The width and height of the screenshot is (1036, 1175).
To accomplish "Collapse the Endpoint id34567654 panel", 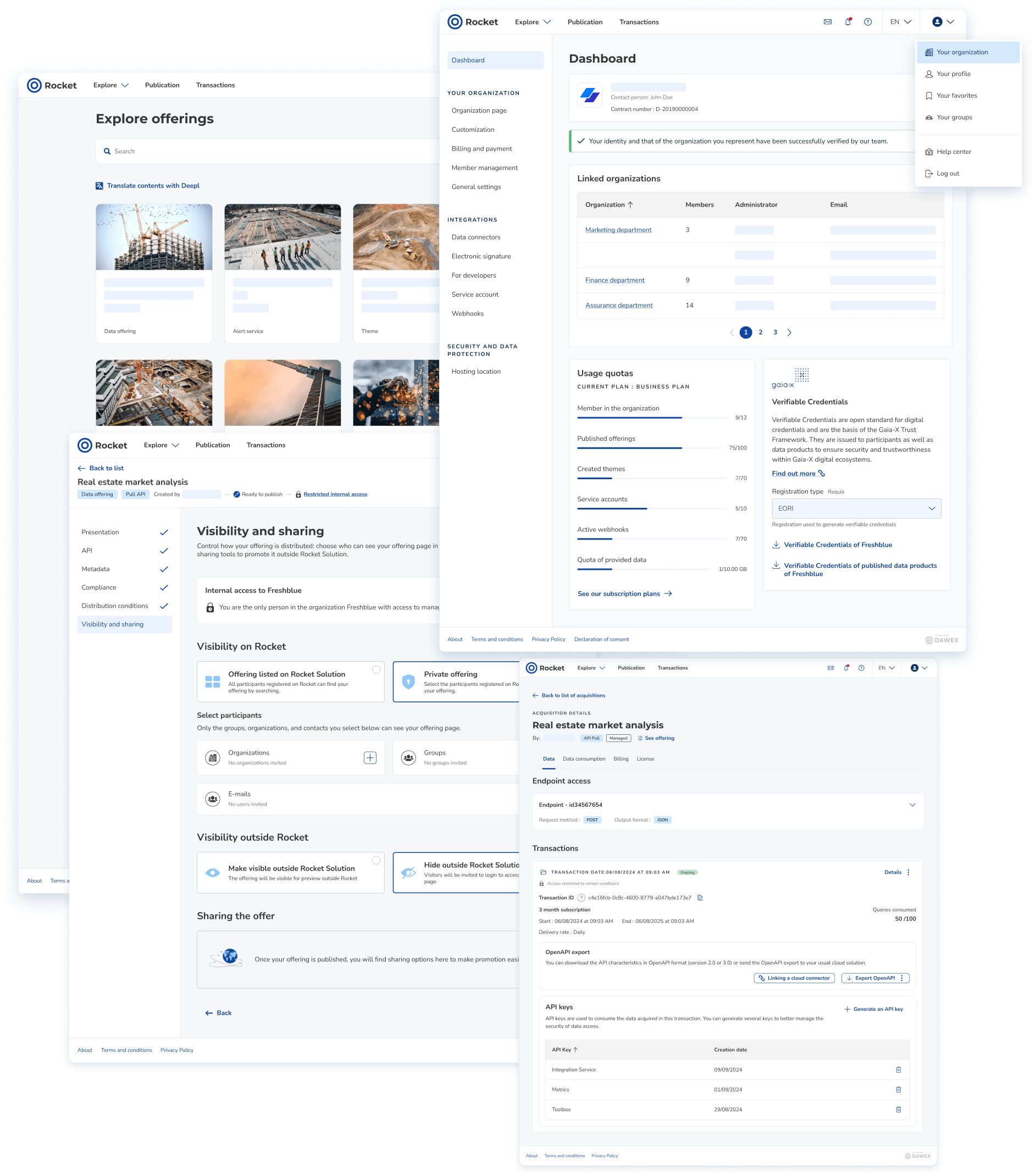I will [x=912, y=805].
